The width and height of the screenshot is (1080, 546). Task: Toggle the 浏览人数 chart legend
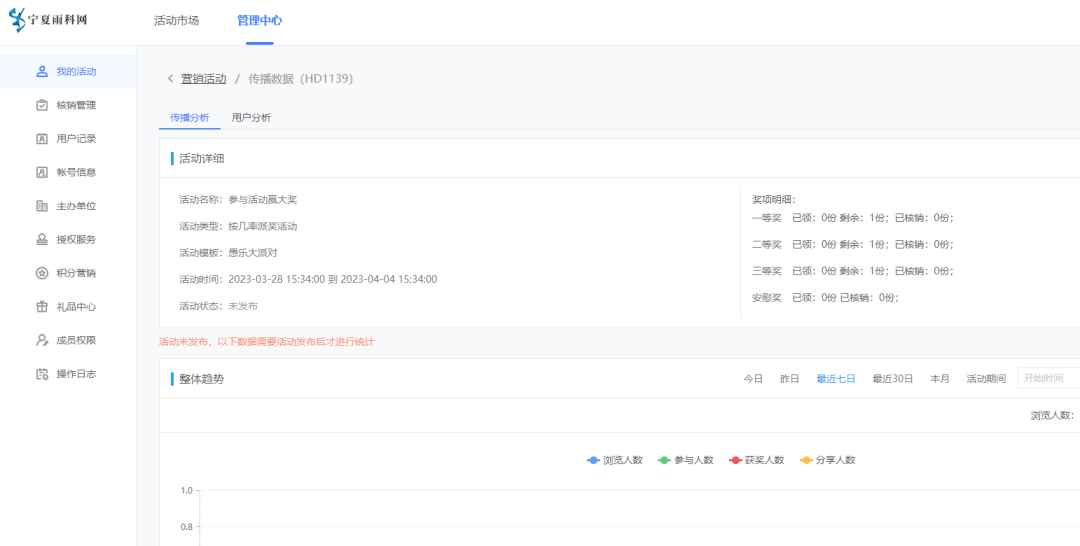(x=614, y=460)
